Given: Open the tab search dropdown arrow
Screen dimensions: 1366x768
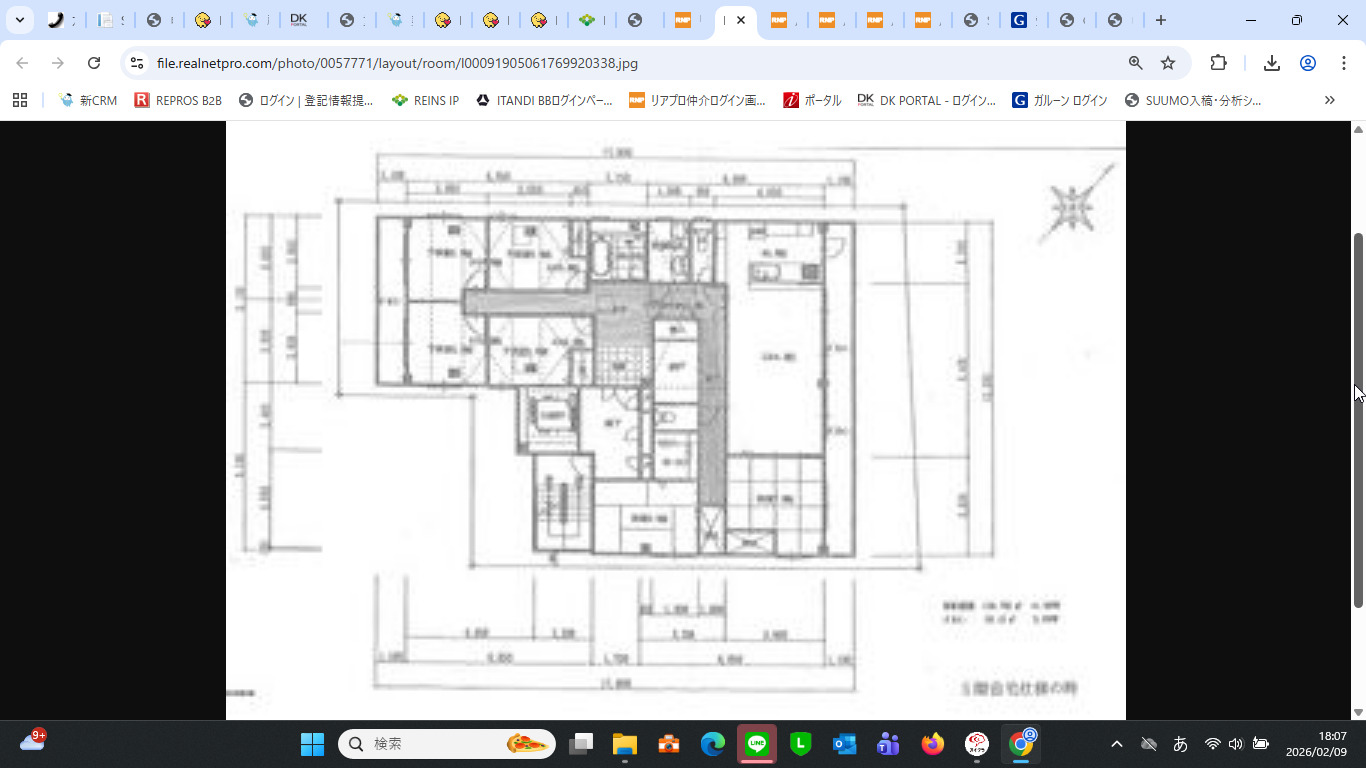Looking at the screenshot, I should coord(19,20).
